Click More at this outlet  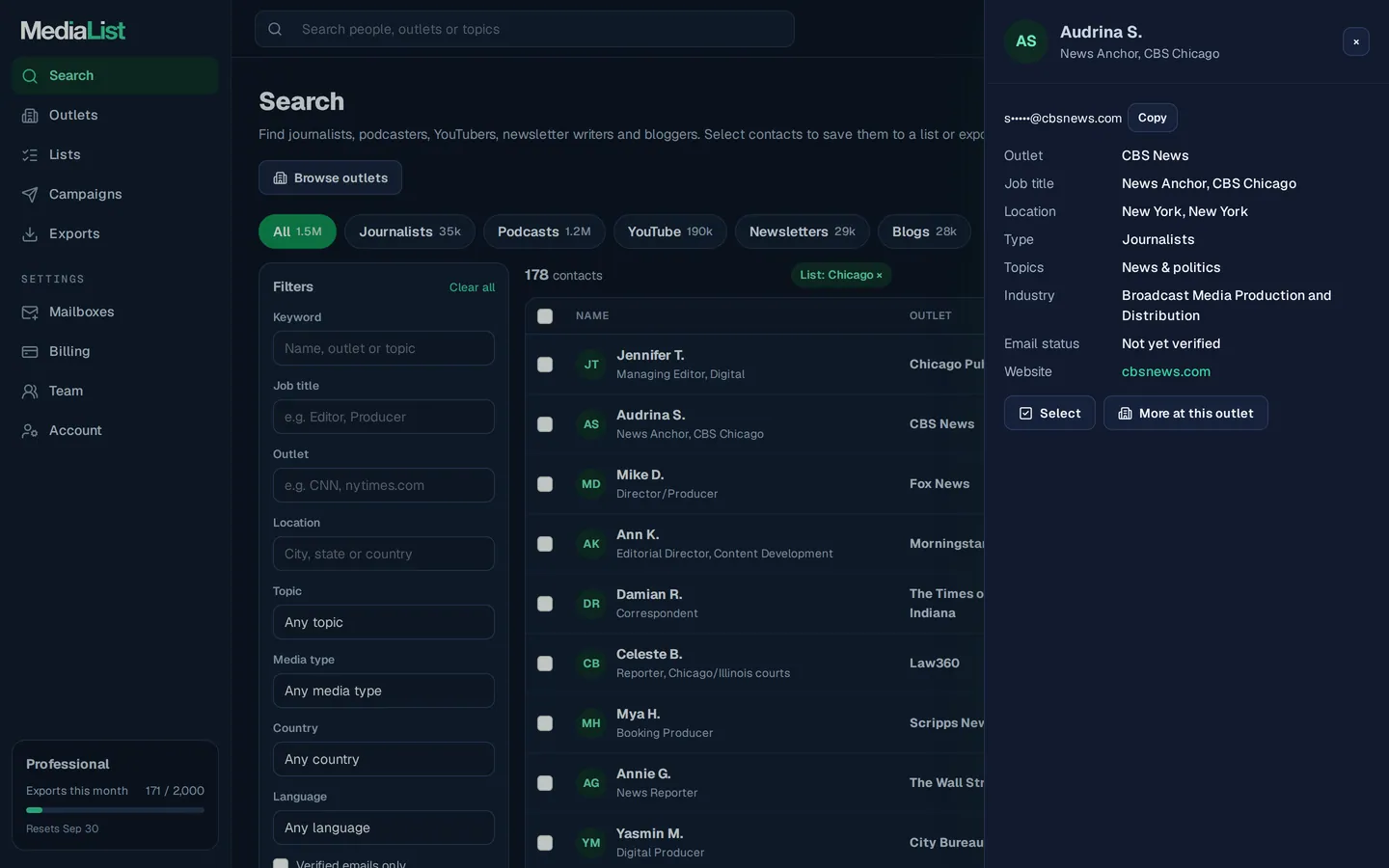tap(1185, 413)
